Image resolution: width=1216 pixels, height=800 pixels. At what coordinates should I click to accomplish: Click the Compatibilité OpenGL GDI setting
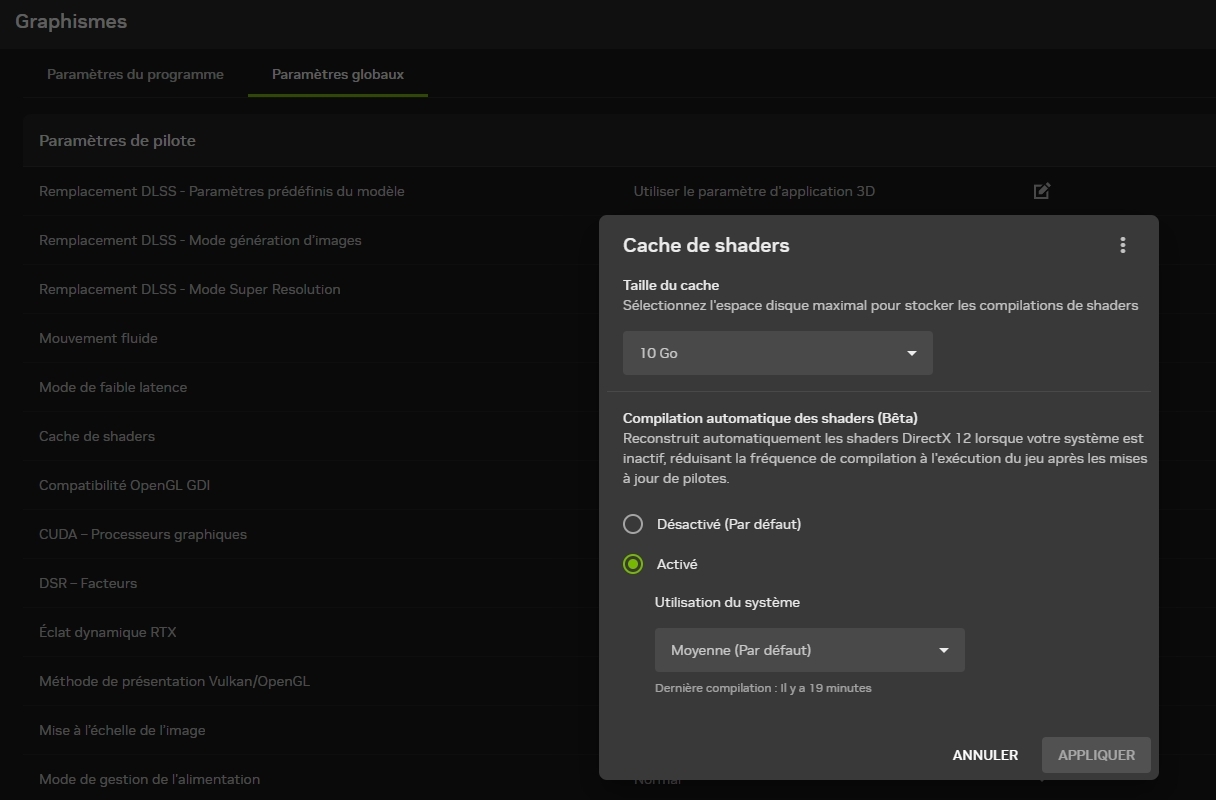(124, 485)
